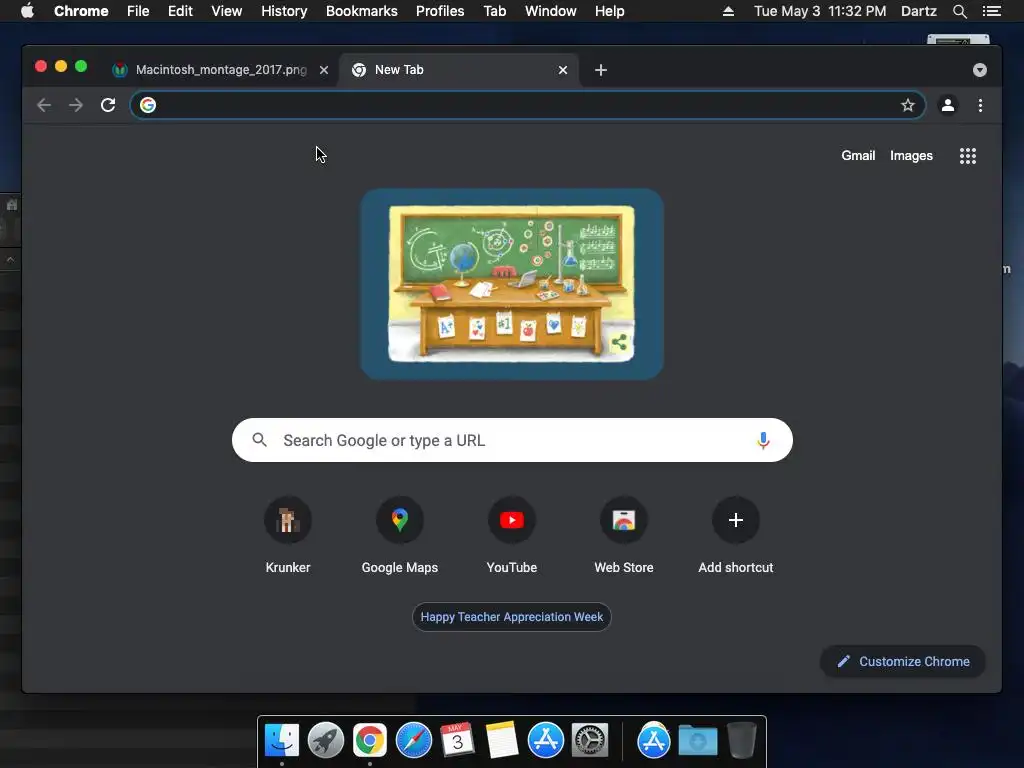Screen dimensions: 1024x768
Task: Open System Preferences from the Dock
Action: coord(590,741)
